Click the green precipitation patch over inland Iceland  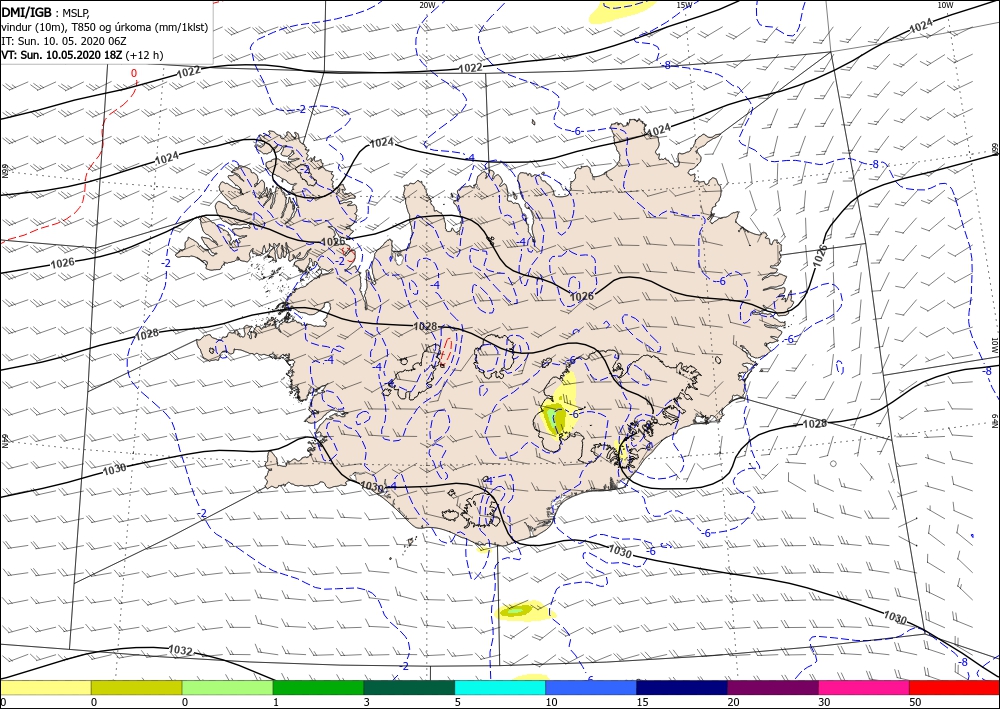click(552, 418)
